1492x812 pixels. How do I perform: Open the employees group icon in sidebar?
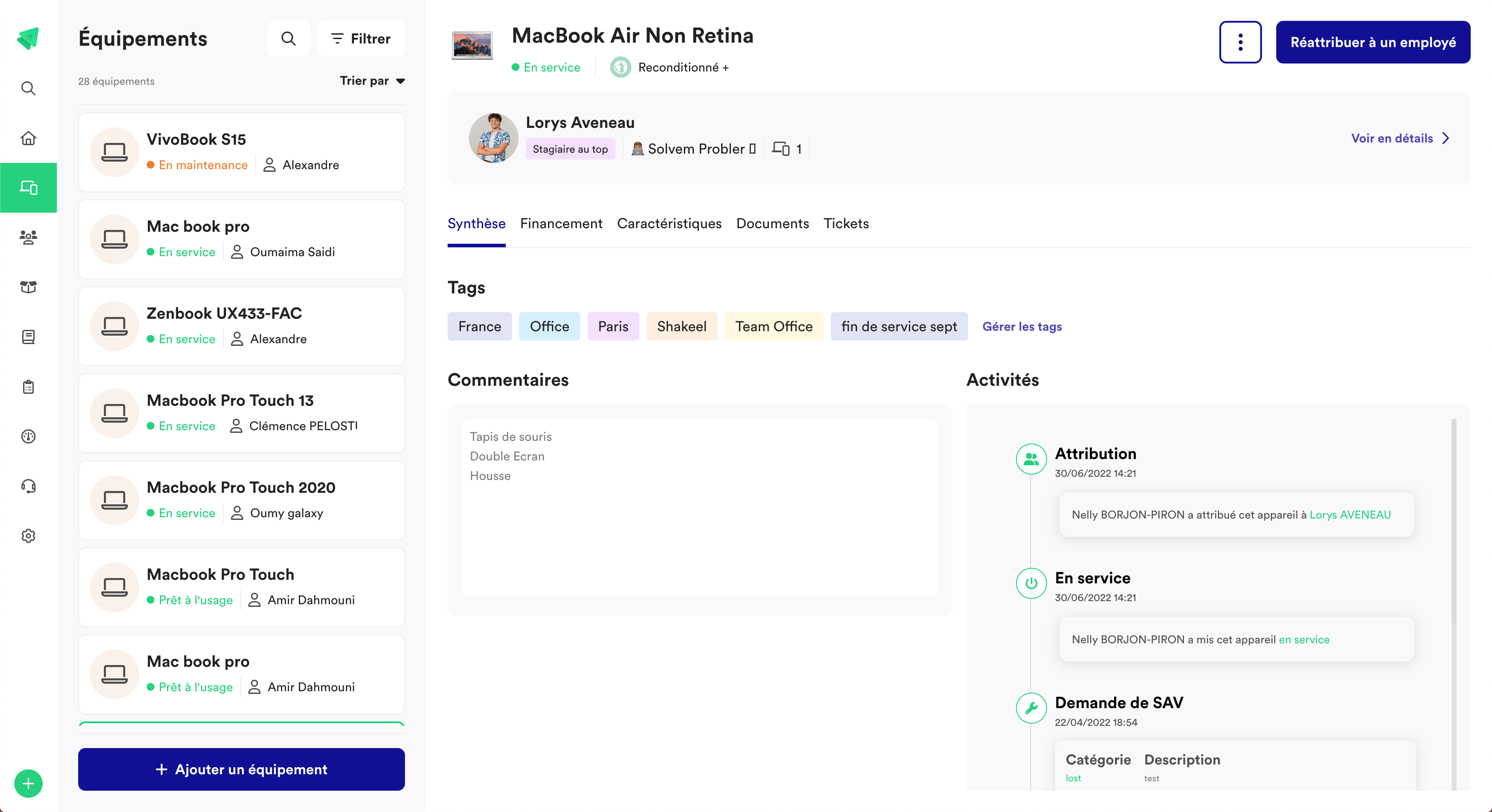tap(28, 237)
